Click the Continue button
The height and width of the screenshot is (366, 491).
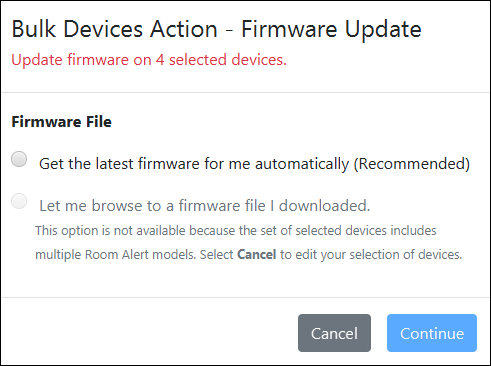click(x=432, y=333)
